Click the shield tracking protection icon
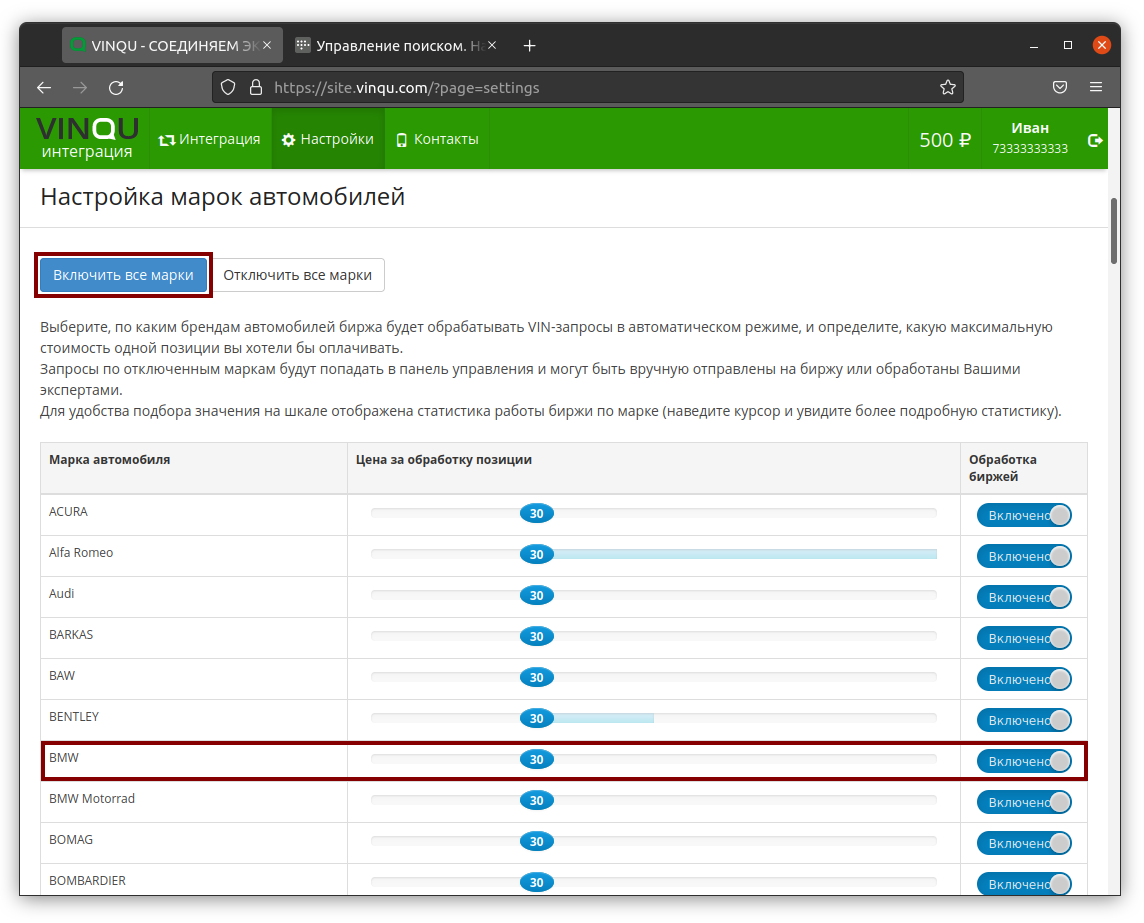1144x923 pixels. coord(228,88)
